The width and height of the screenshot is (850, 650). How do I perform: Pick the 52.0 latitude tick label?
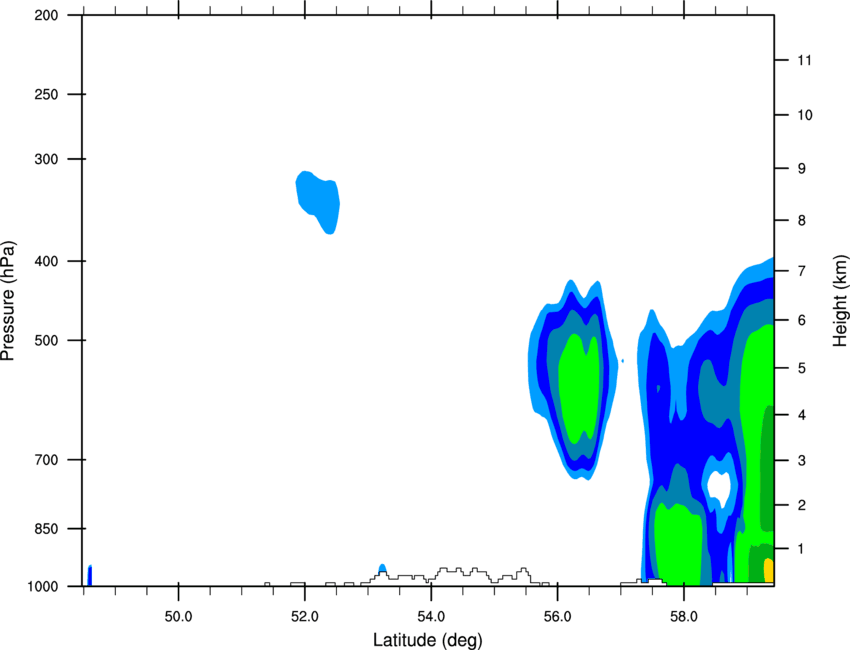[x=305, y=617]
